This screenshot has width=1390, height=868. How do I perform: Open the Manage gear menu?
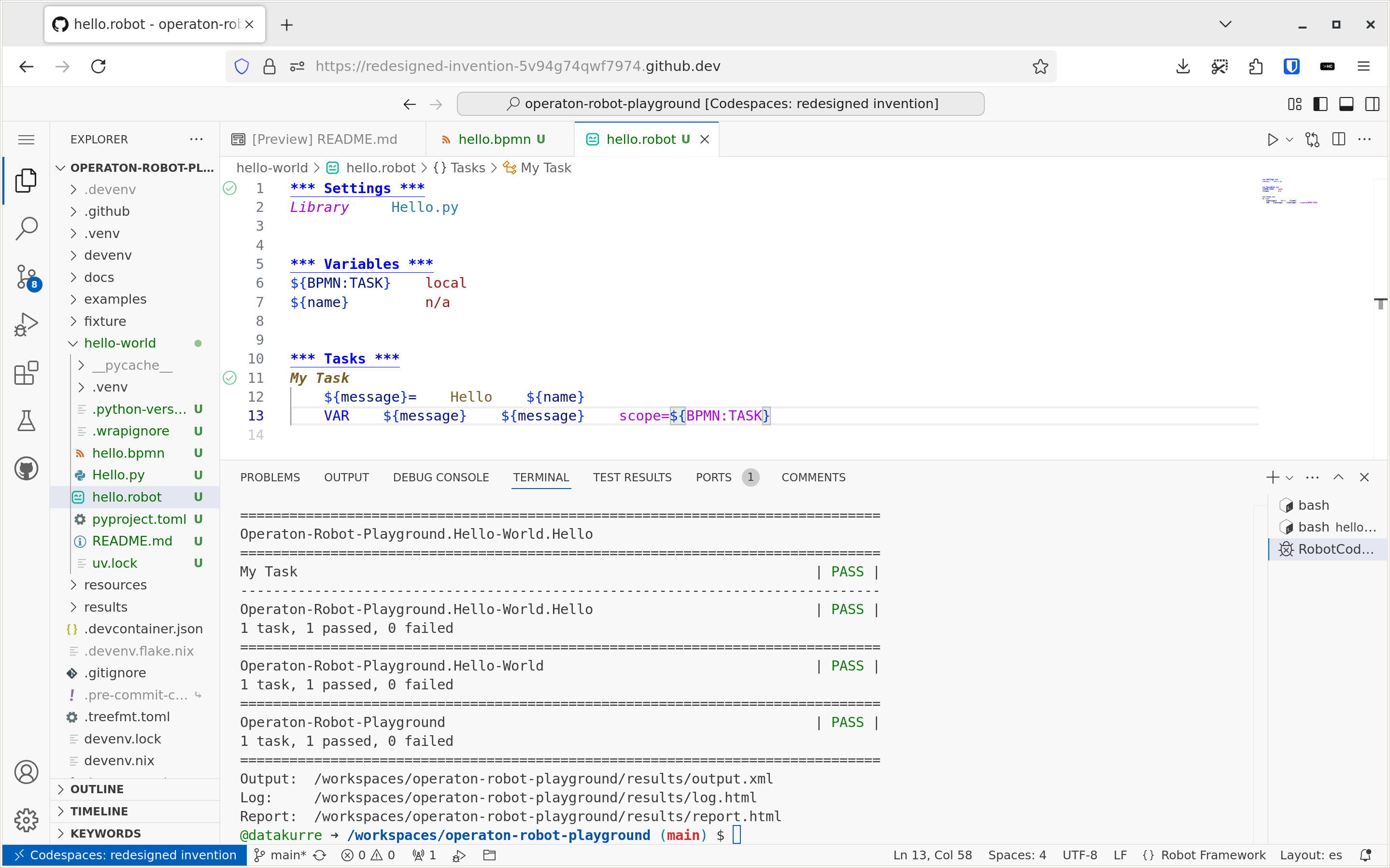point(26,820)
